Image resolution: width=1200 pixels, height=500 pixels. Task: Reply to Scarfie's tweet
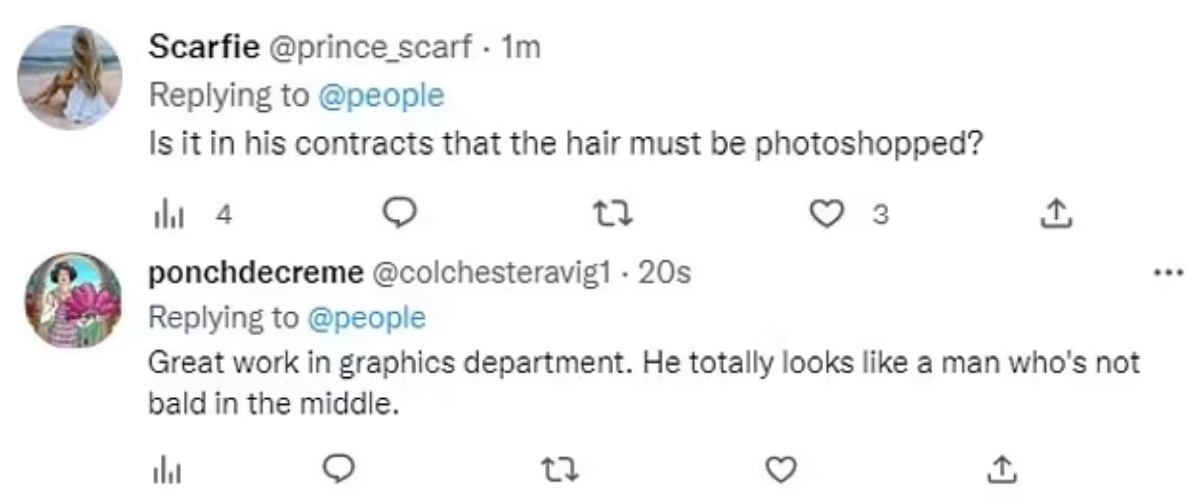400,212
